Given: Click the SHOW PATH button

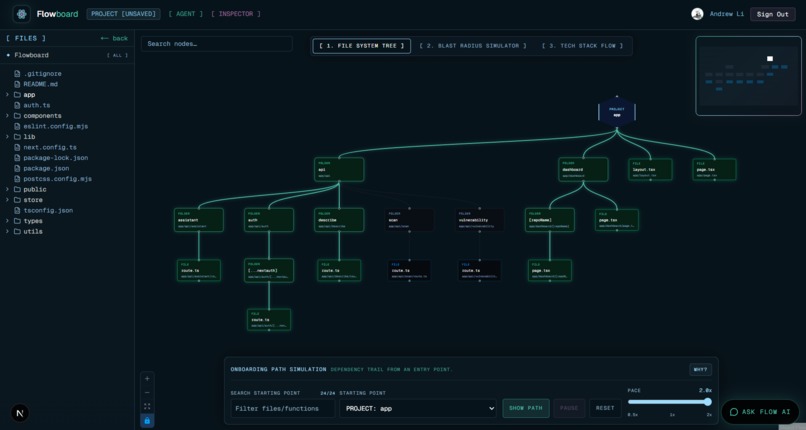Looking at the screenshot, I should click(x=525, y=408).
